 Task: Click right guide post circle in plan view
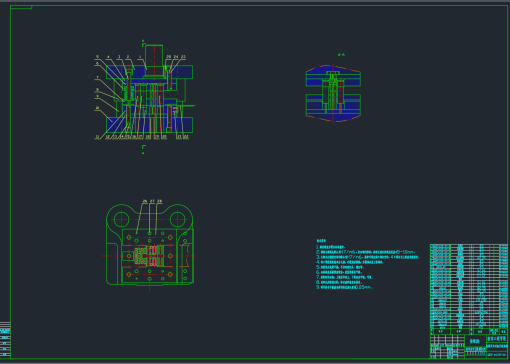178,219
